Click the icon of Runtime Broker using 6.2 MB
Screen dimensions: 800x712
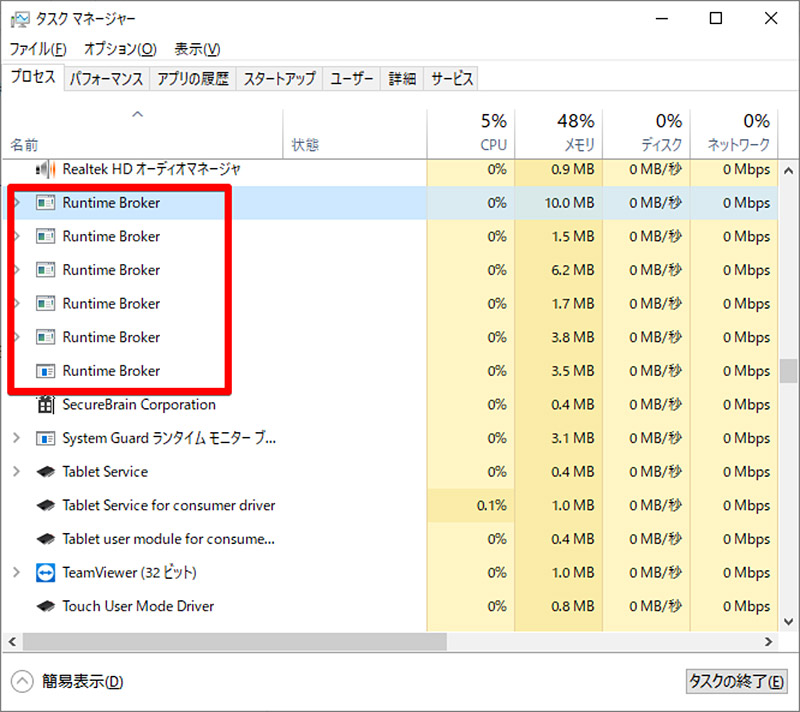point(45,270)
